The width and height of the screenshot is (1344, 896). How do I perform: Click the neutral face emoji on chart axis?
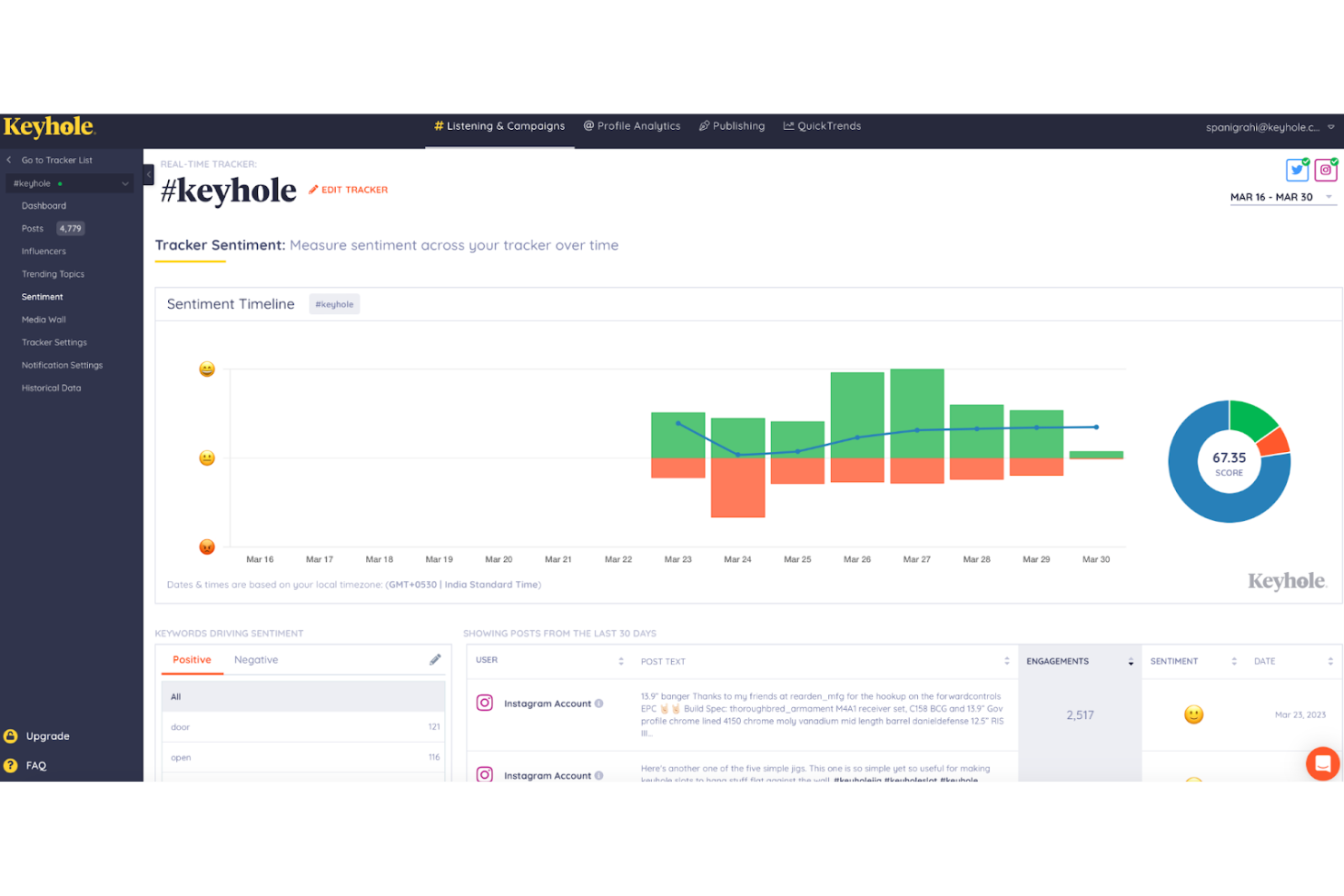click(x=207, y=458)
